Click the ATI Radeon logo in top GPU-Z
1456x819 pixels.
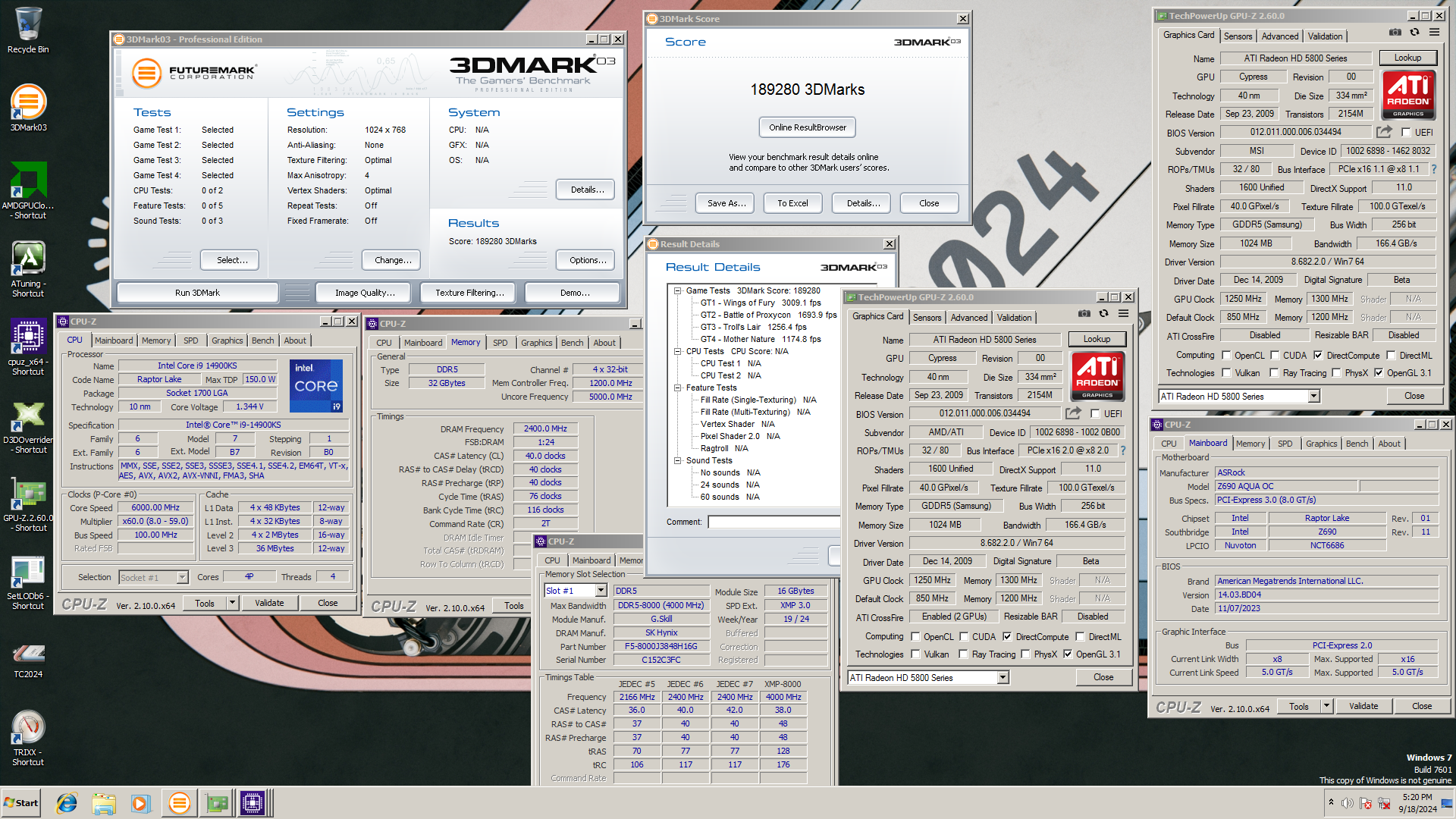tap(1408, 95)
